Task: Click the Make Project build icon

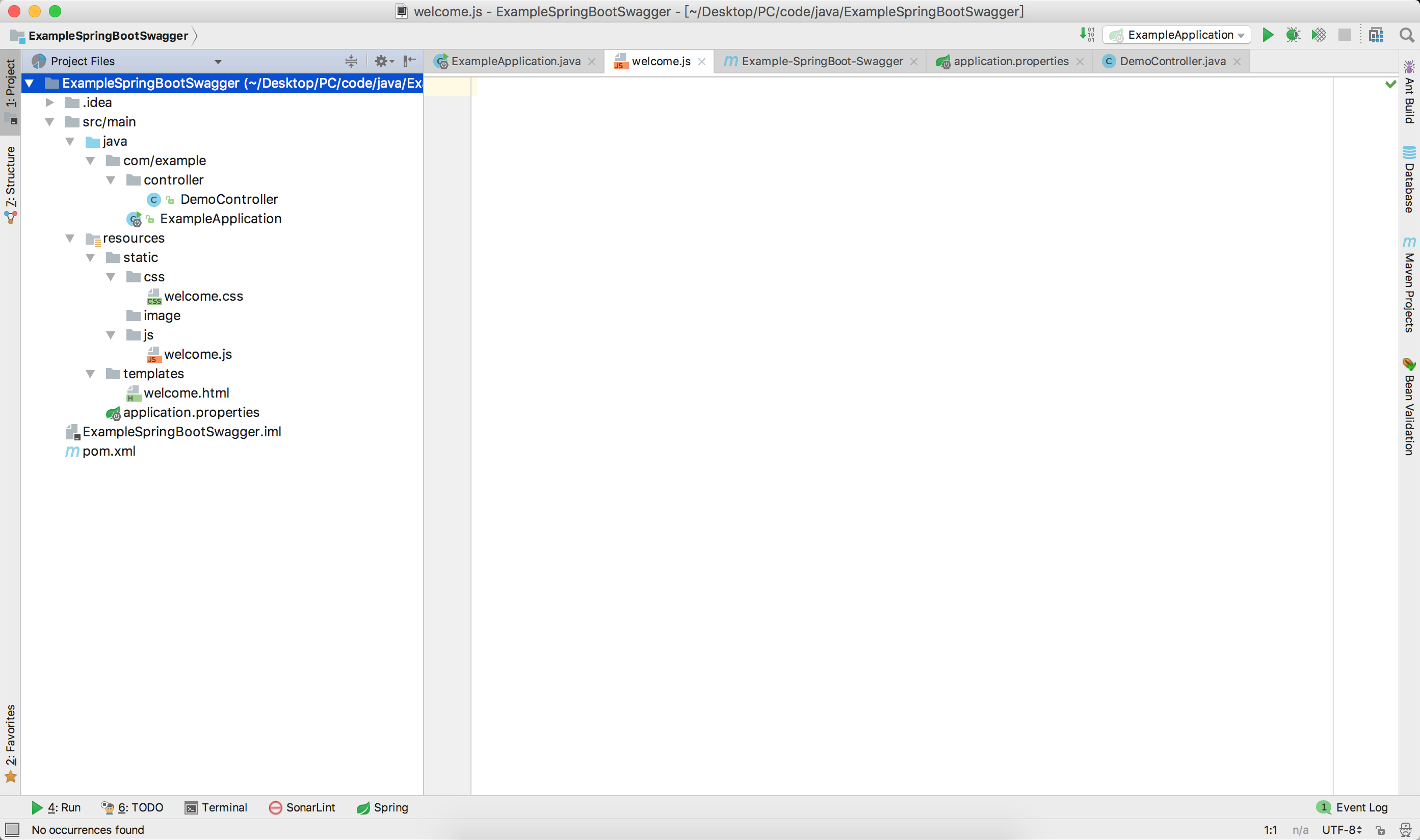Action: click(1086, 35)
